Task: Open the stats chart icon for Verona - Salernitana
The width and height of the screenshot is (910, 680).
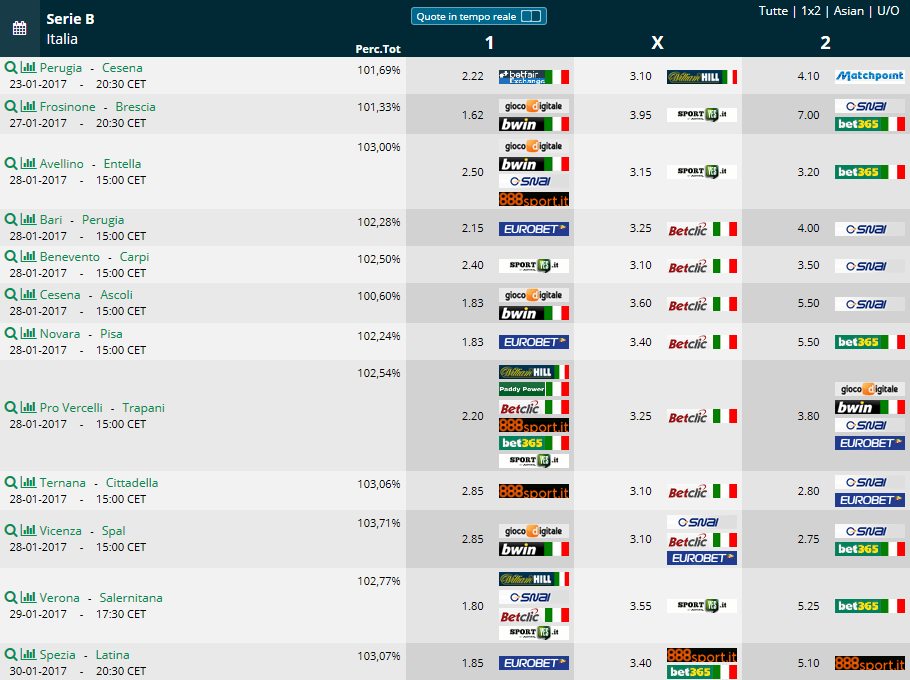Action: click(x=28, y=596)
